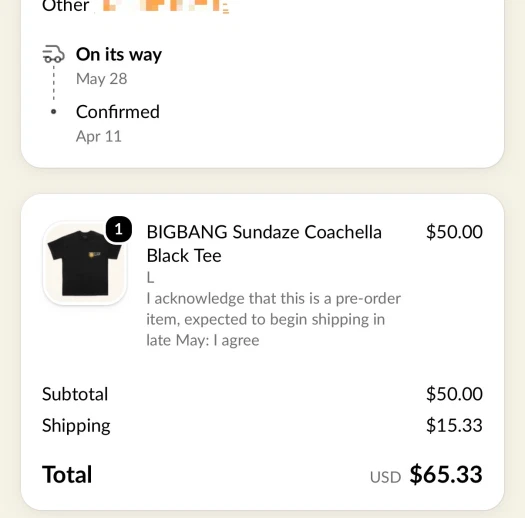525x518 pixels.
Task: Click the Confirmed step bullet dot
Action: 53,112
